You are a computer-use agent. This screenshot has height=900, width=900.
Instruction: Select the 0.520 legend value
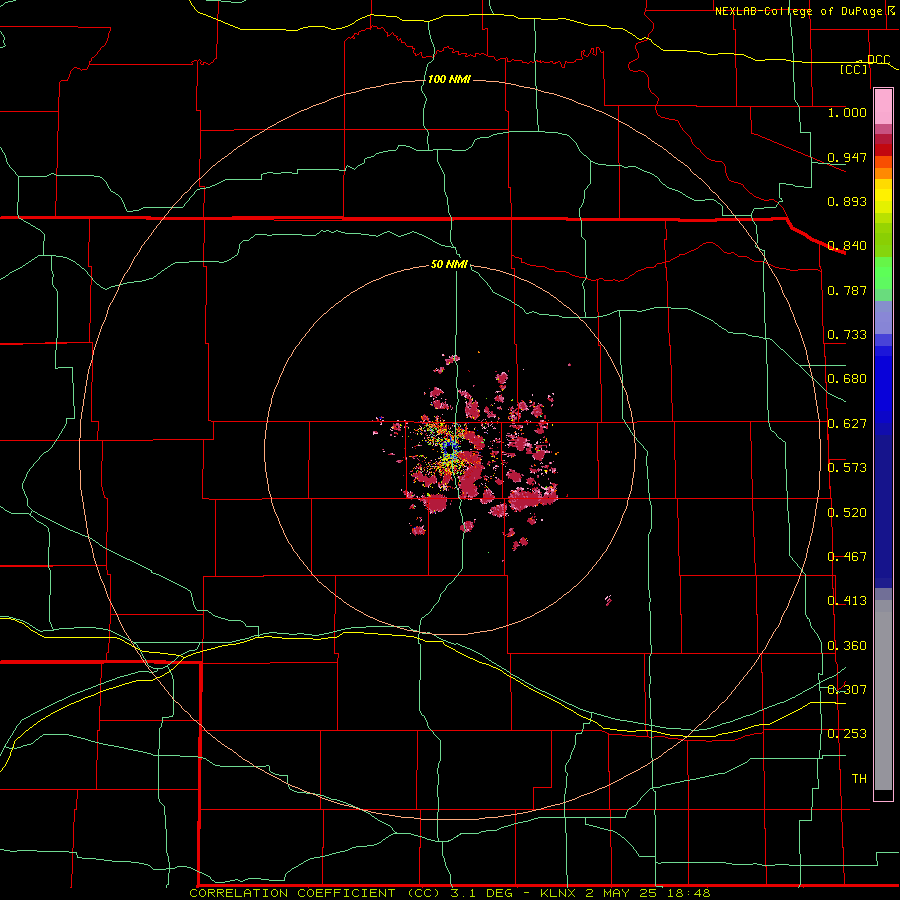pos(847,513)
